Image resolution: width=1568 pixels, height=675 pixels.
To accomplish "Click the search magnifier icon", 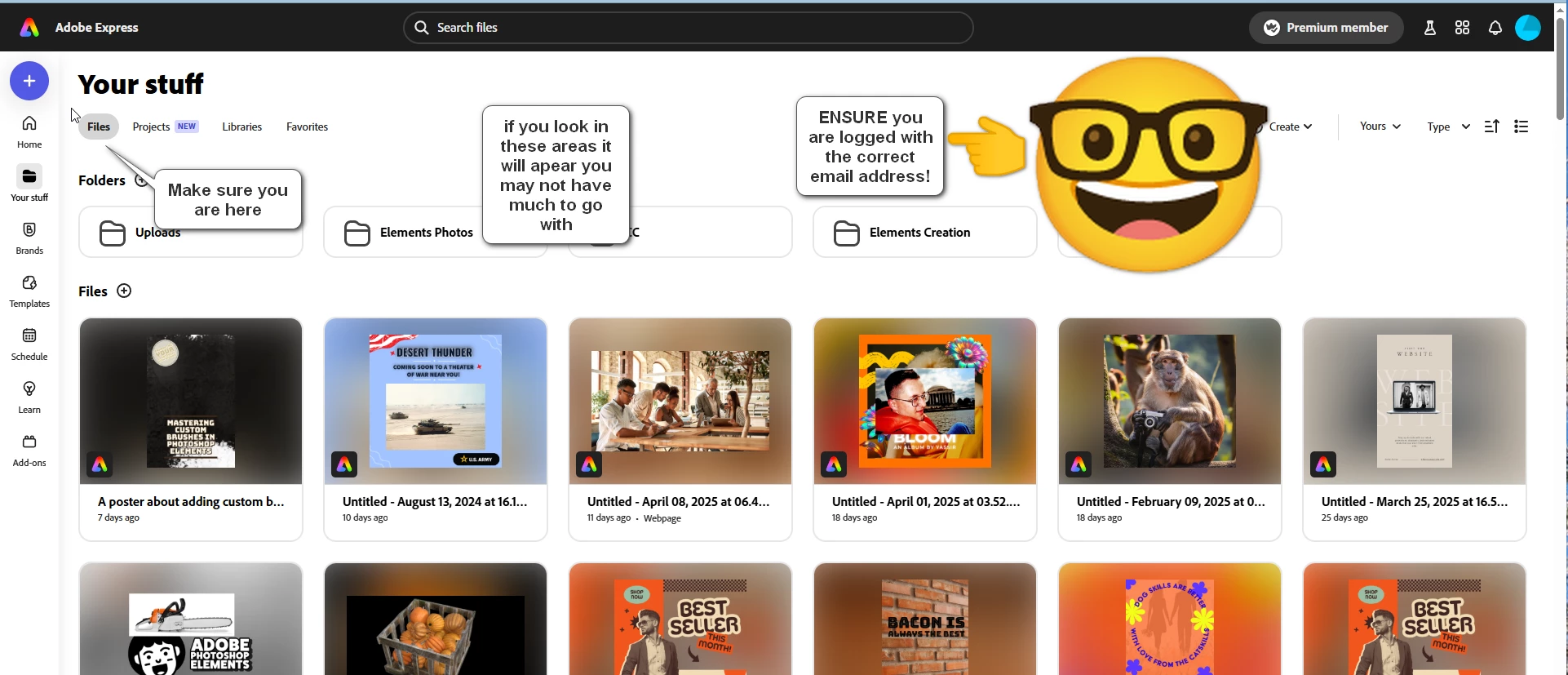I will click(x=421, y=28).
